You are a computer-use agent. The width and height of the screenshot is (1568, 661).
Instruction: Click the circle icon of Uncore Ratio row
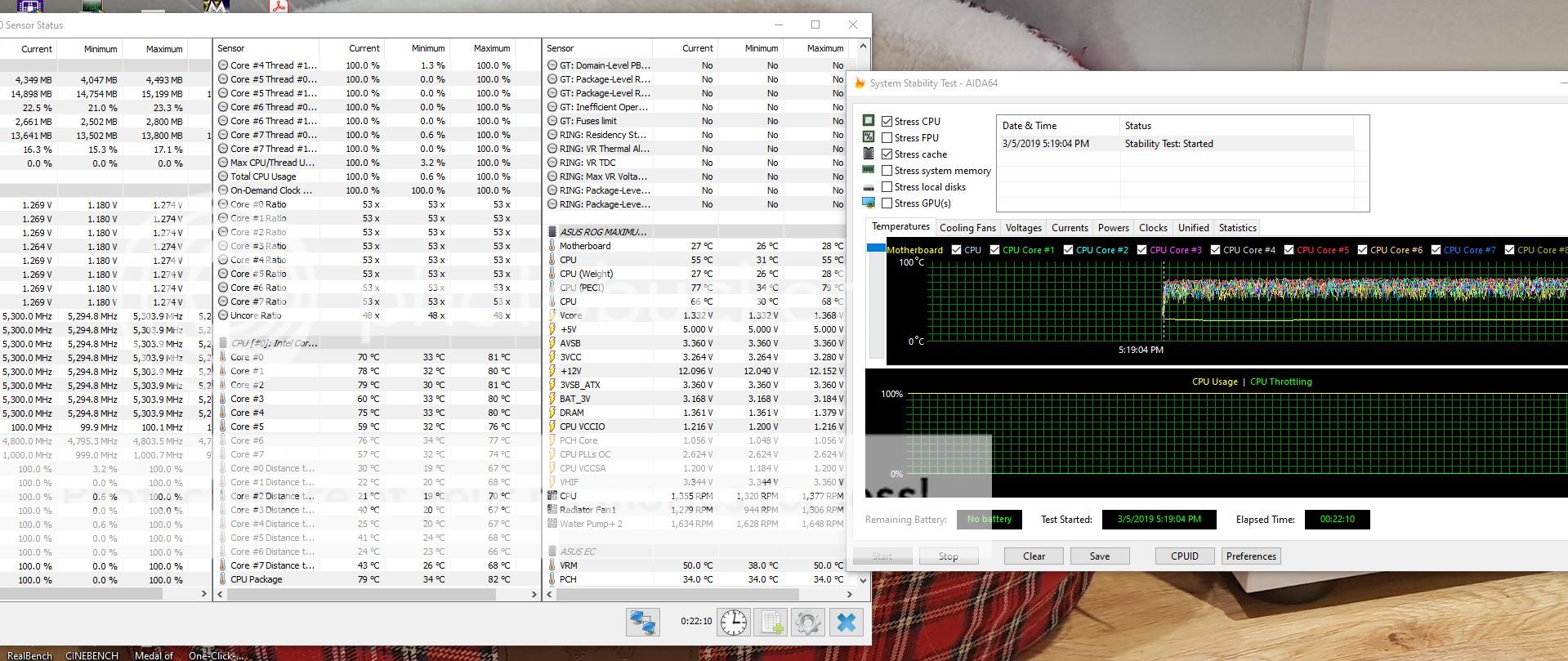(x=223, y=315)
